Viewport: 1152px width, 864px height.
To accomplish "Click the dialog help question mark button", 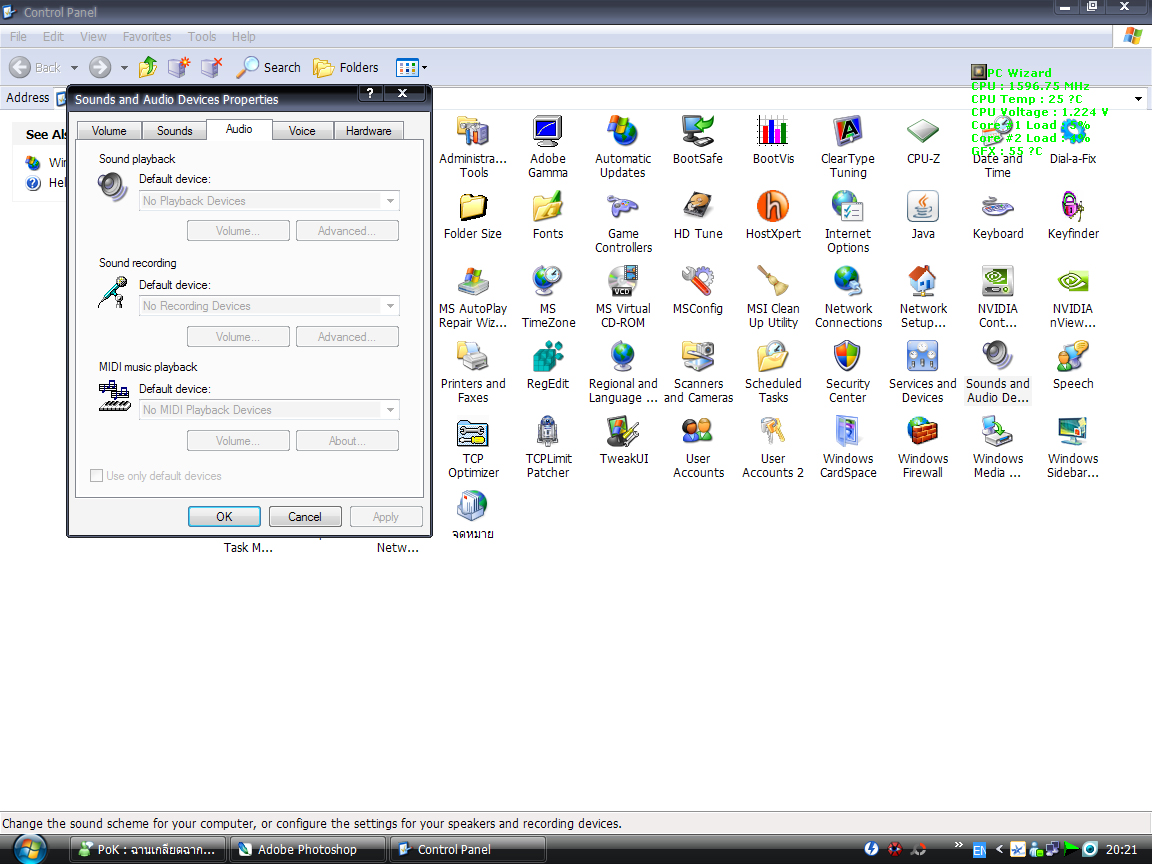I will click(x=370, y=93).
